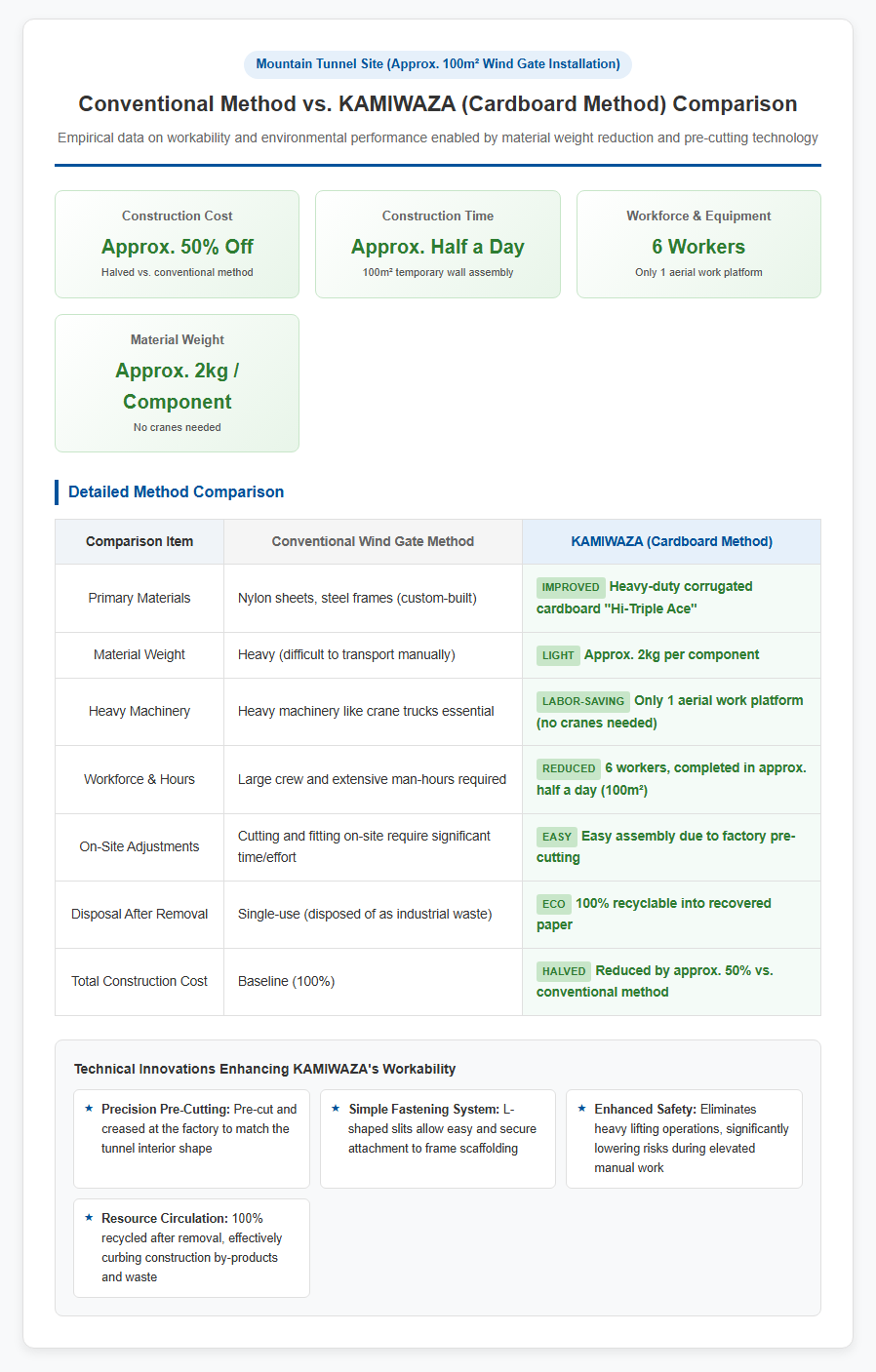Select the 'Workforce & Equipment' card title
The width and height of the screenshot is (876, 1372).
tap(698, 216)
